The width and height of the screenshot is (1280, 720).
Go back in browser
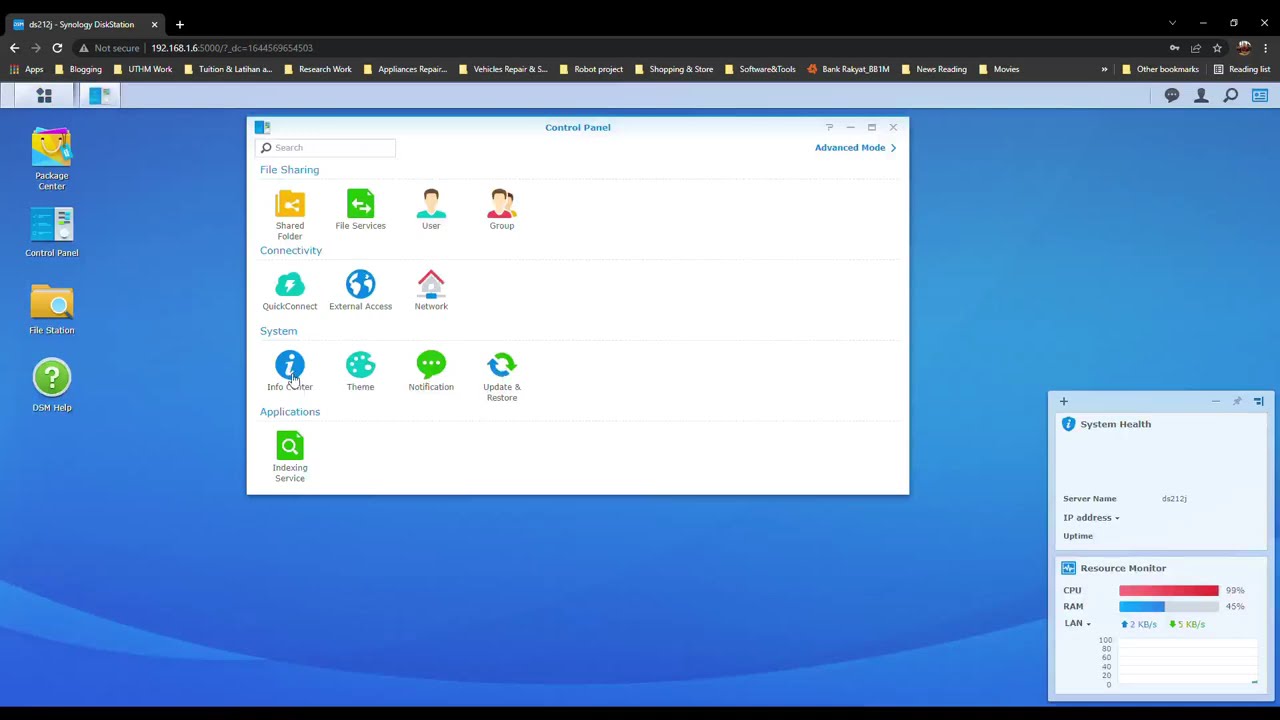(x=14, y=48)
